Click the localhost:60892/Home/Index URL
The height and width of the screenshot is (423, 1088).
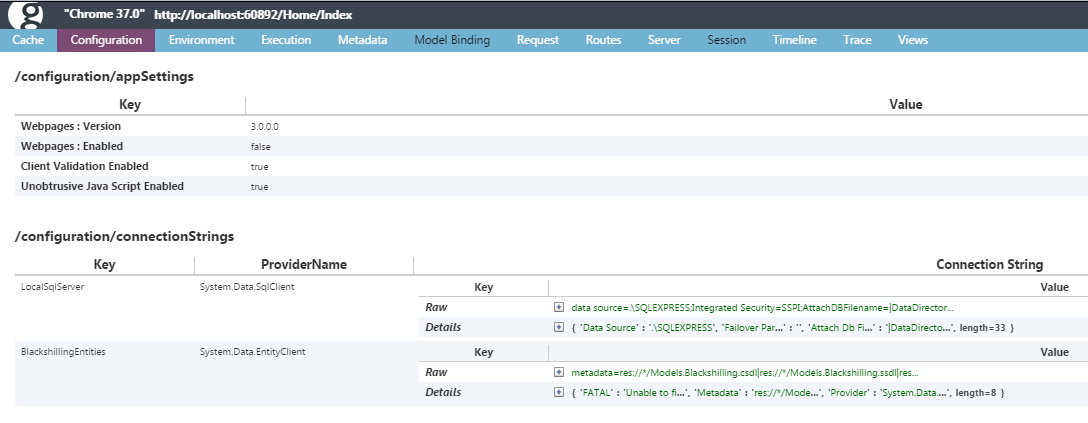click(x=253, y=15)
